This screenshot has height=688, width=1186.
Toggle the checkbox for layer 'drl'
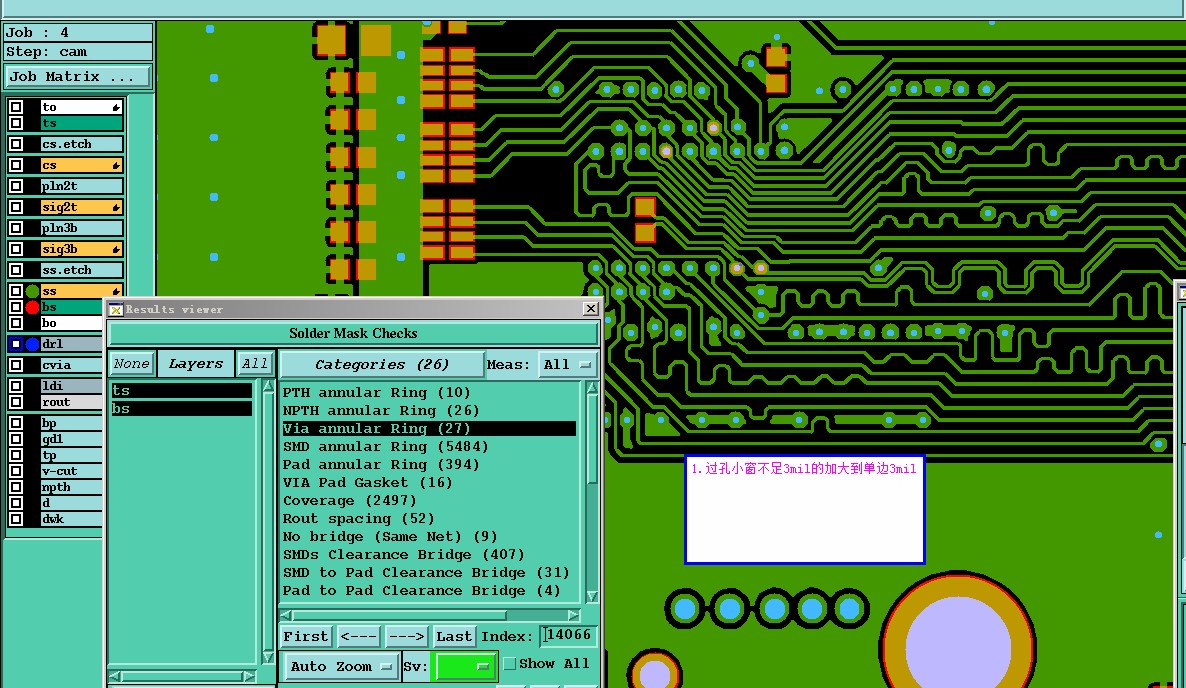[x=16, y=344]
